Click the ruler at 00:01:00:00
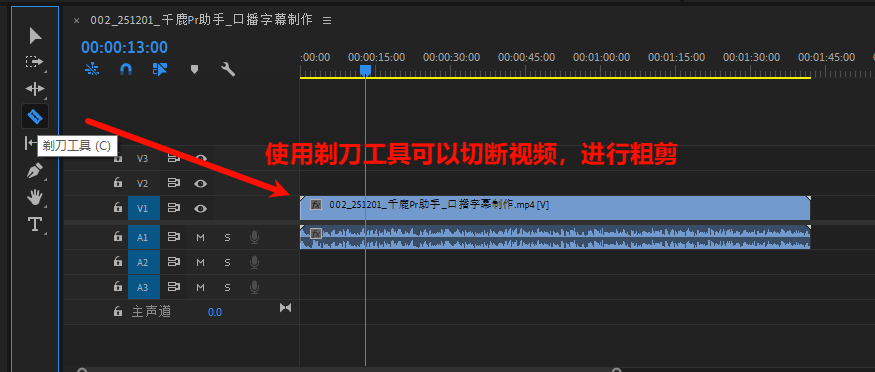 click(x=601, y=57)
